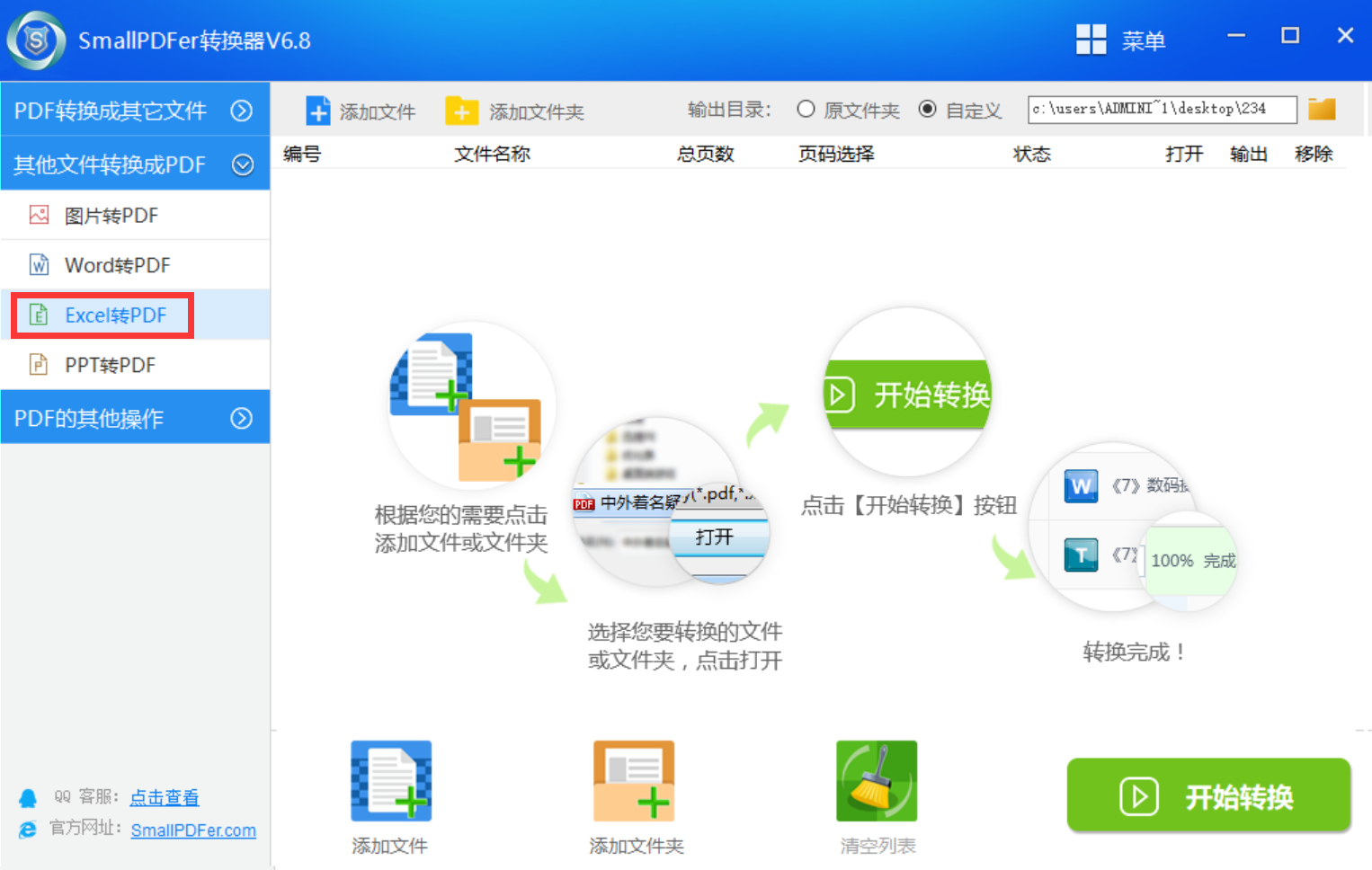Choose Excel转PDF from the sidebar
The width and height of the screenshot is (1372, 870).
[135, 315]
